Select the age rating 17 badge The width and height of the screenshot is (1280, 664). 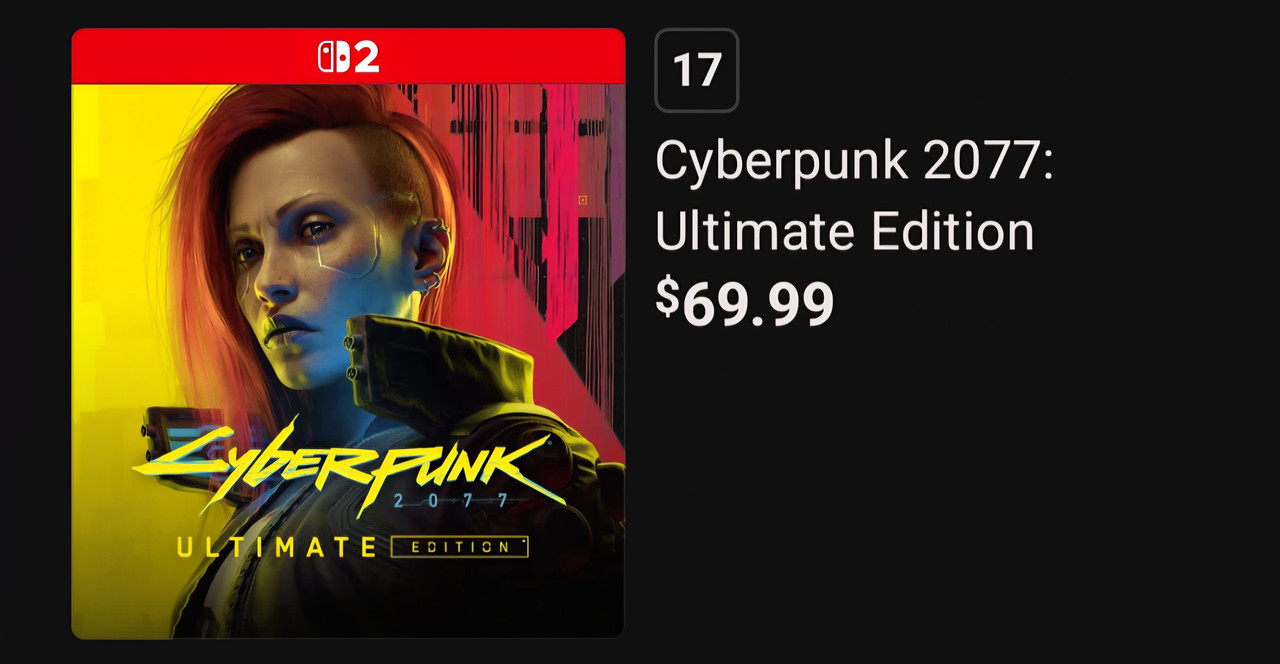(x=697, y=70)
